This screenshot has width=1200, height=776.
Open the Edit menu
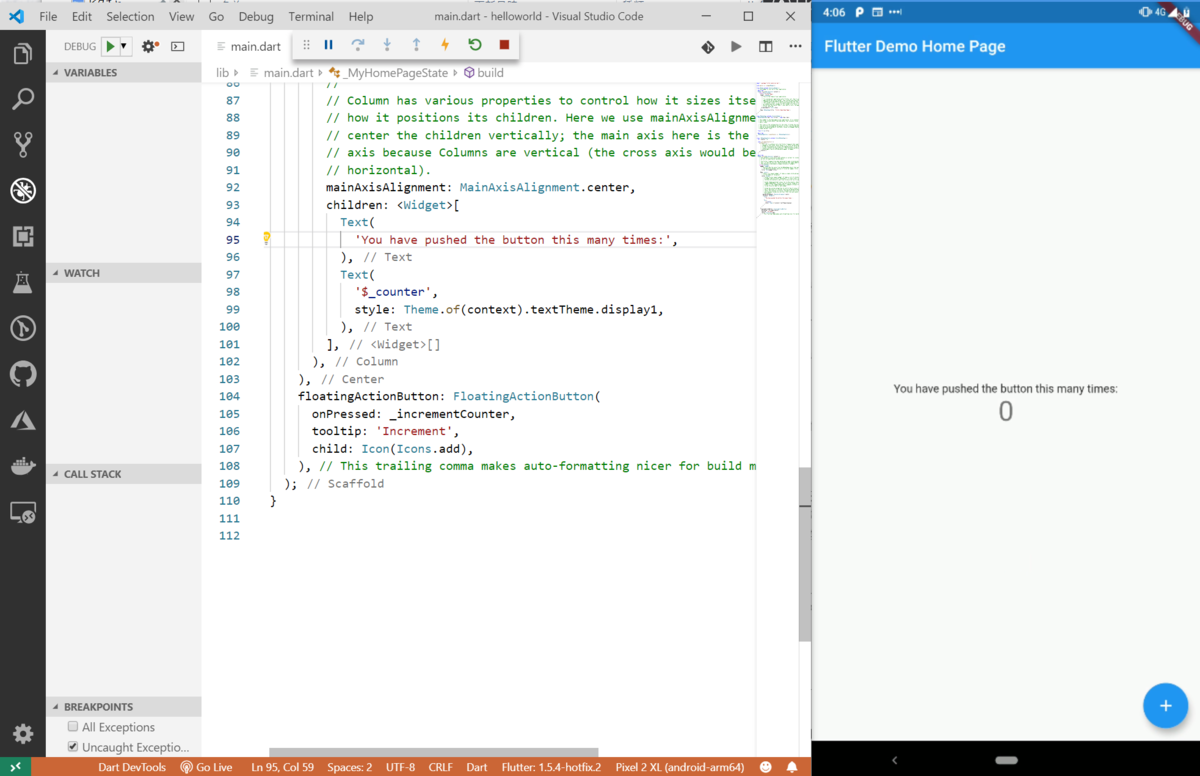pyautogui.click(x=82, y=16)
